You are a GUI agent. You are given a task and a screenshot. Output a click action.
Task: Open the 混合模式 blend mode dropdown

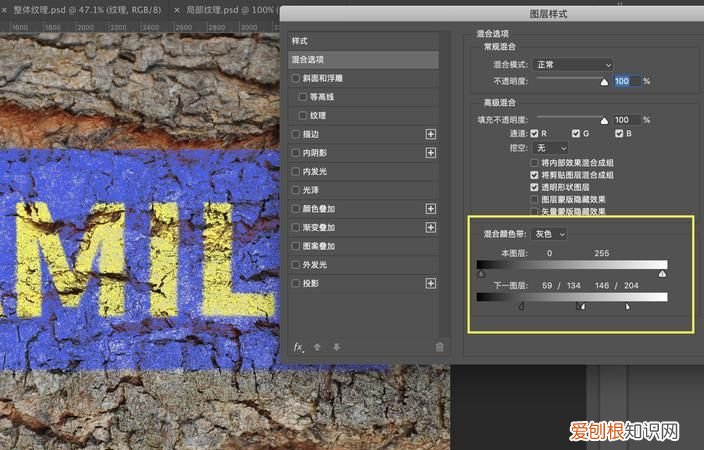point(573,65)
